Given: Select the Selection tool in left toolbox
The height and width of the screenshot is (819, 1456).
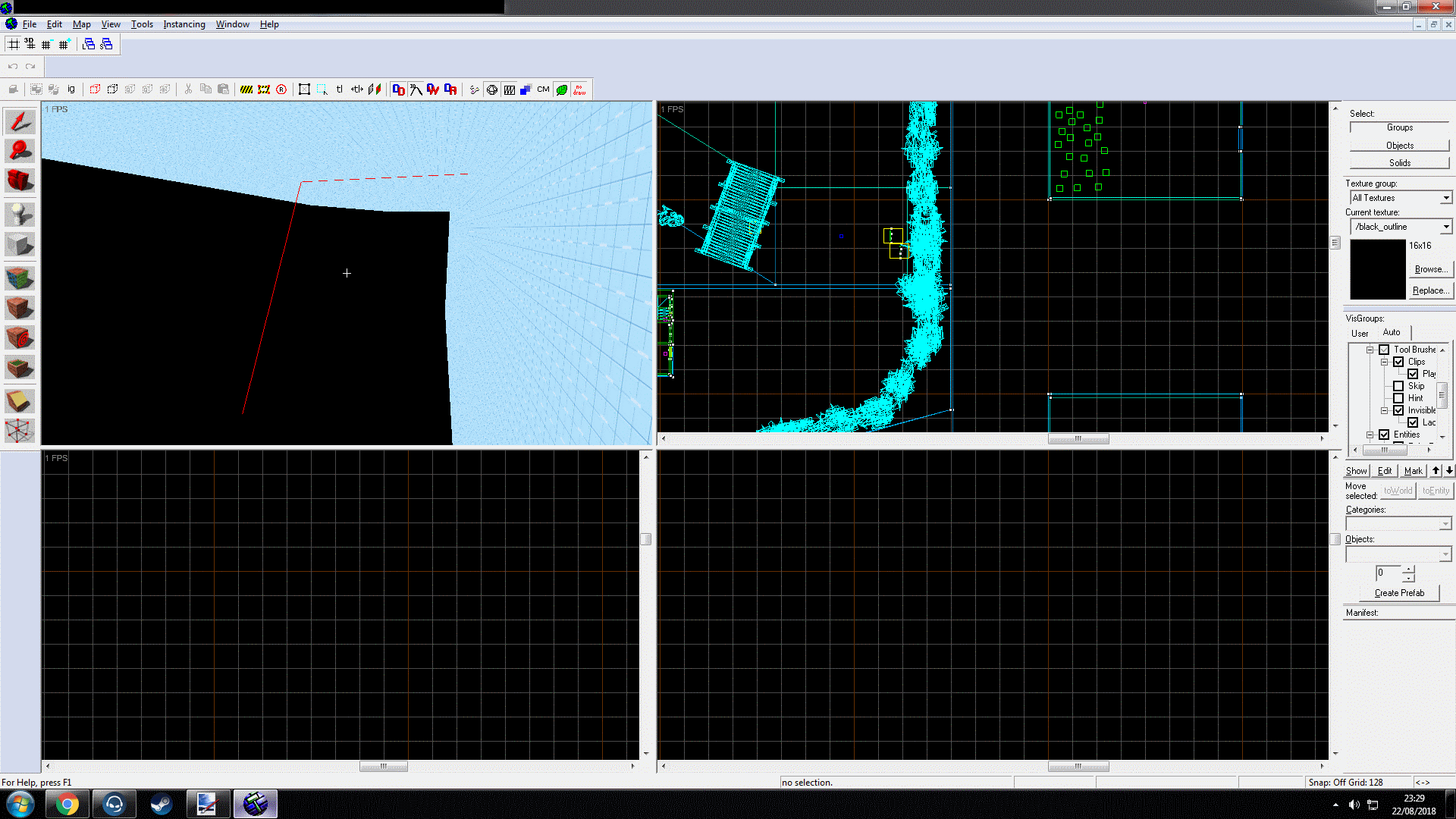Looking at the screenshot, I should [20, 121].
